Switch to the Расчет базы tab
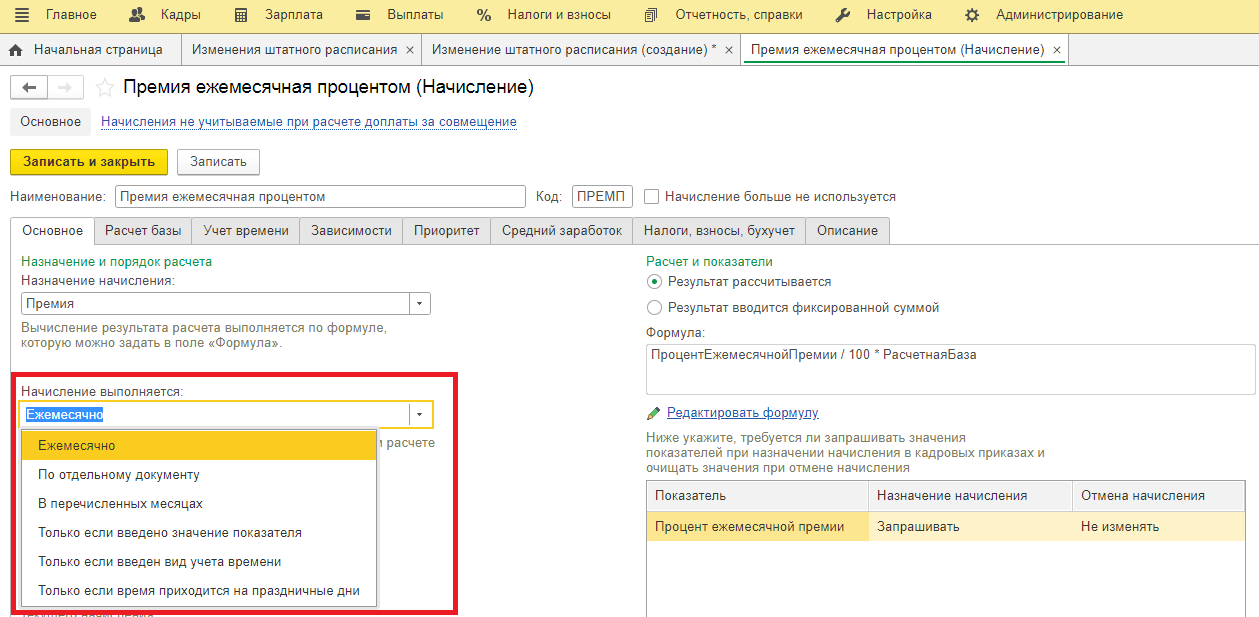 point(143,231)
